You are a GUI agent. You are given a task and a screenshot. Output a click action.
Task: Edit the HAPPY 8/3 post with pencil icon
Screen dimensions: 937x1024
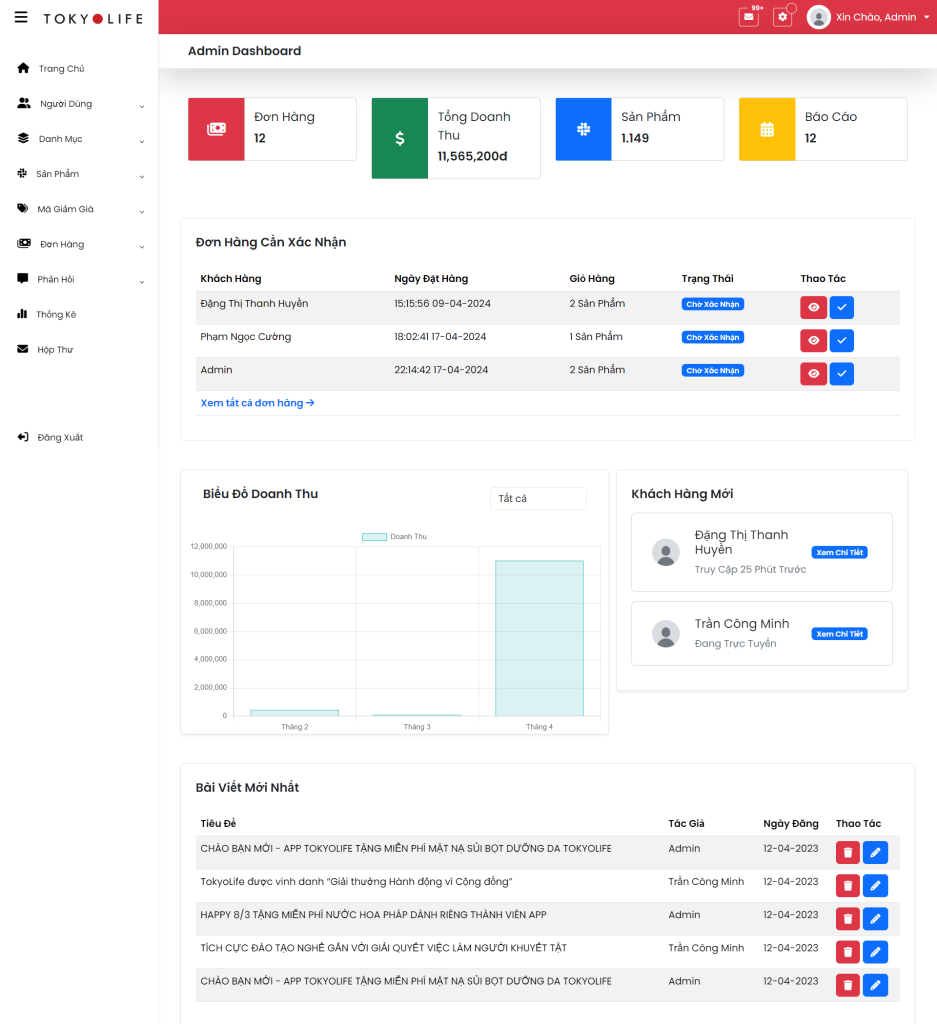point(875,919)
